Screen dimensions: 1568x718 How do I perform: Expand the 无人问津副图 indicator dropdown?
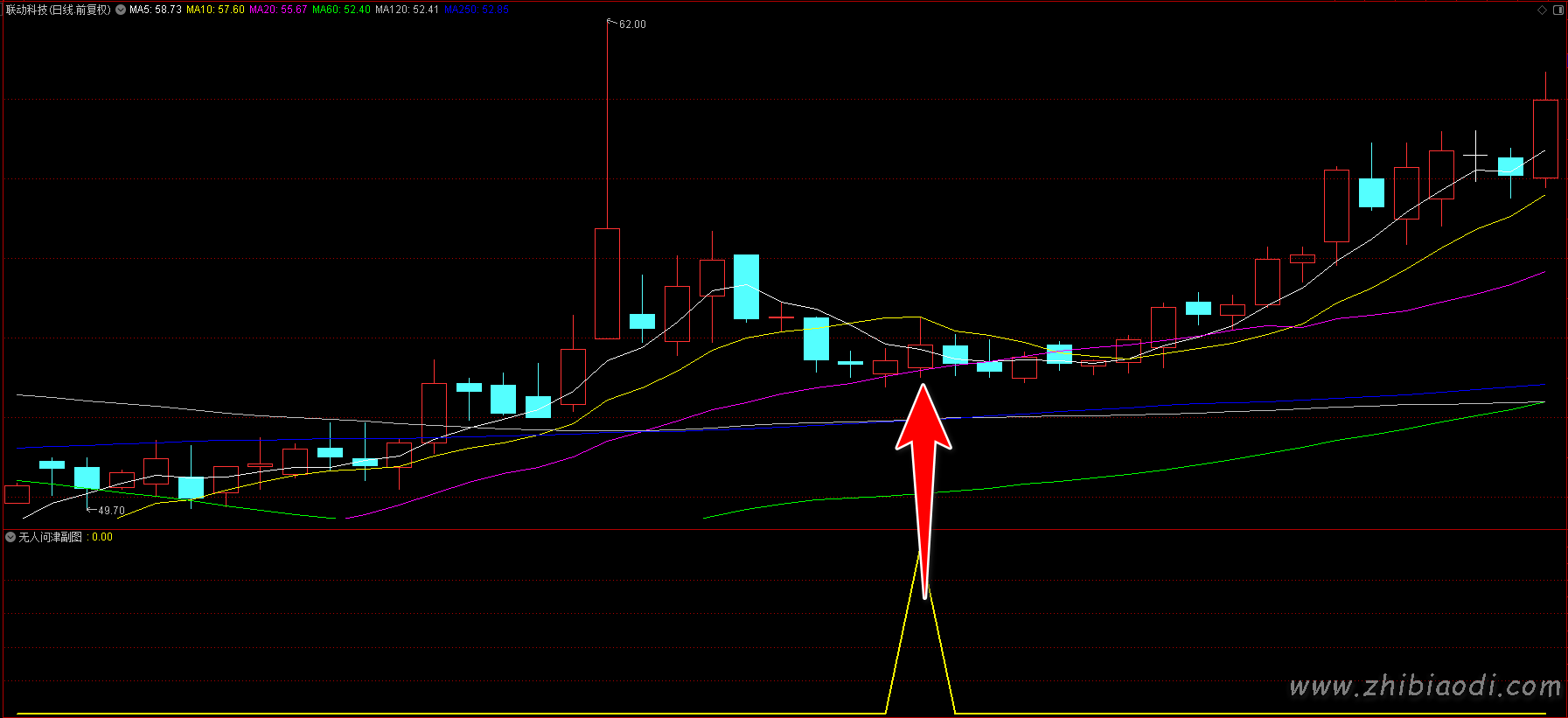tap(10, 537)
